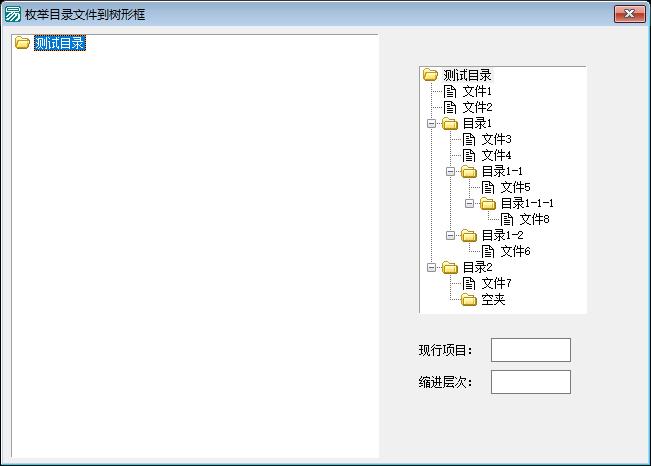Close the 枚举目录文件到树形框 window
This screenshot has height=466, width=651.
[628, 13]
